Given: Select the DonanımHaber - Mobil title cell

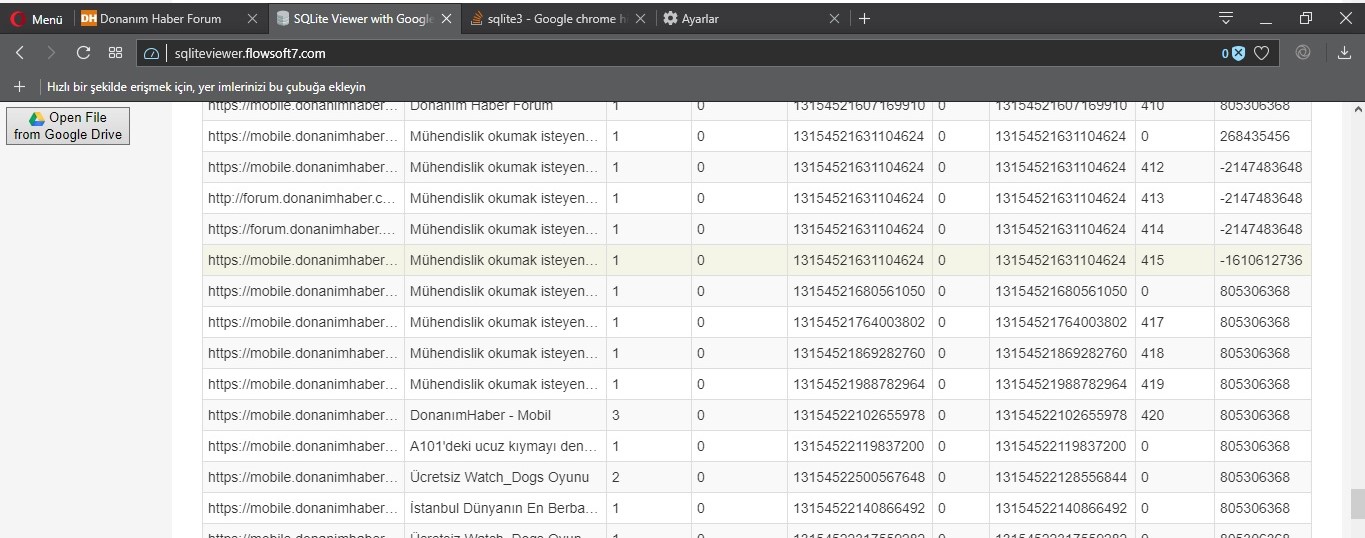Looking at the screenshot, I should tap(505, 415).
